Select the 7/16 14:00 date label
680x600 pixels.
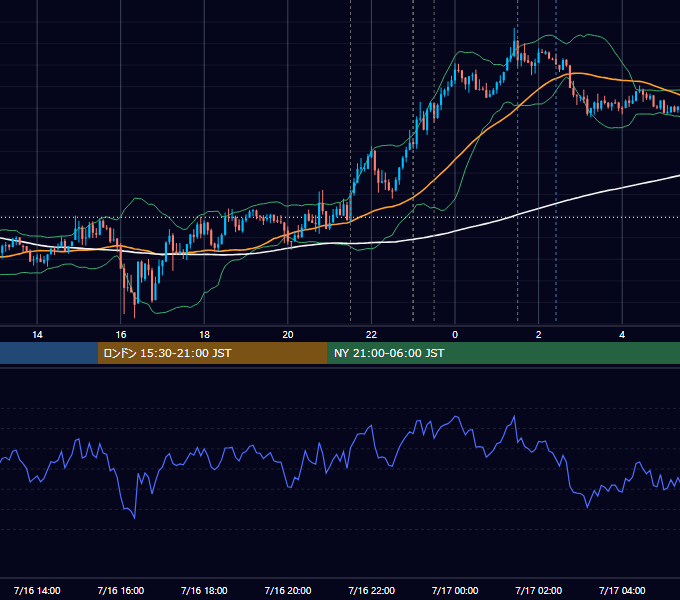(37, 590)
